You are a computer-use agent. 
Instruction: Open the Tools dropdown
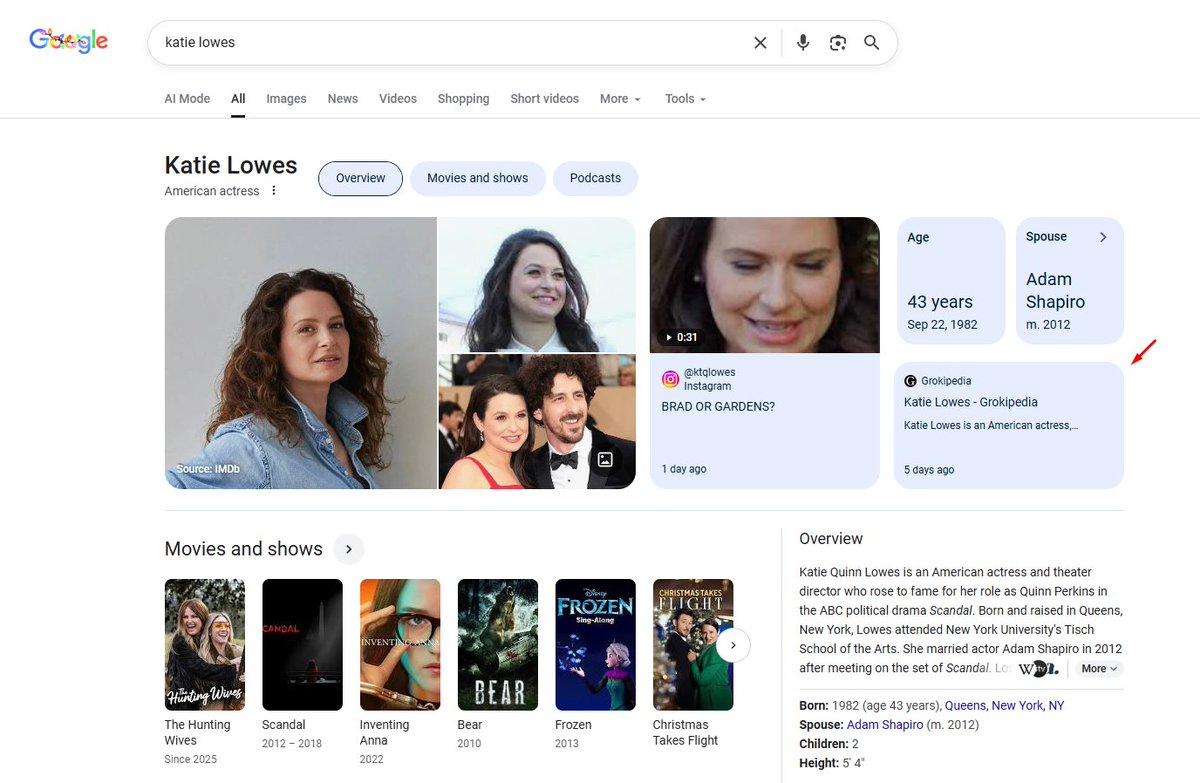click(x=686, y=99)
